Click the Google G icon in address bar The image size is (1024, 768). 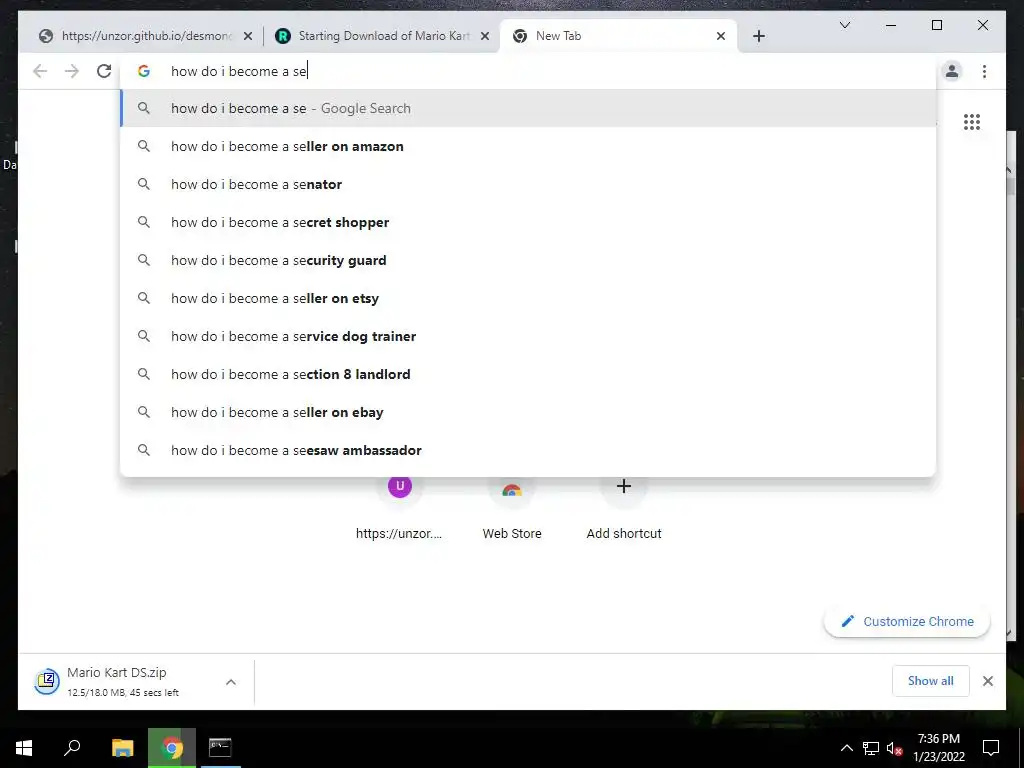[x=144, y=71]
